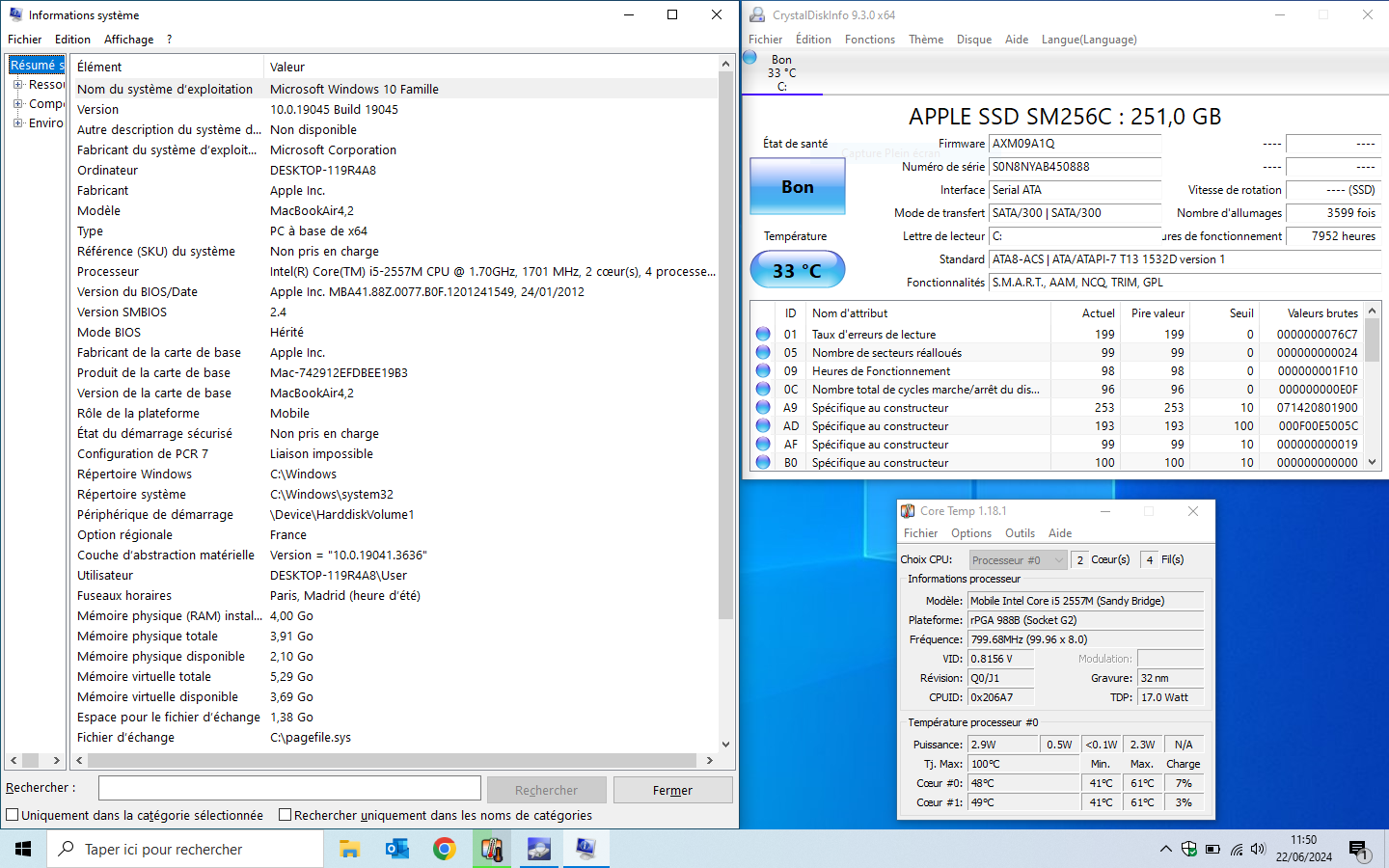The width and height of the screenshot is (1389, 868).
Task: Switch to System Information taskbar icon
Action: click(x=586, y=849)
